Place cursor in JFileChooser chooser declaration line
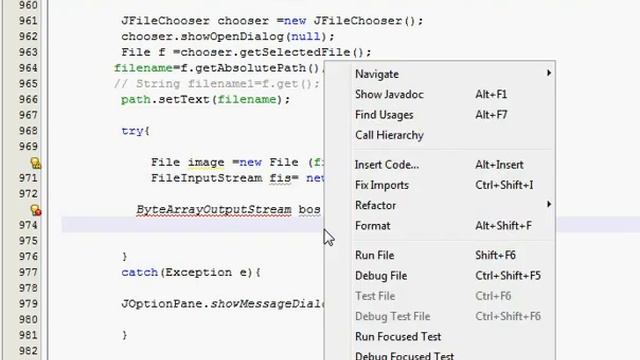This screenshot has width=640, height=360. (272, 21)
